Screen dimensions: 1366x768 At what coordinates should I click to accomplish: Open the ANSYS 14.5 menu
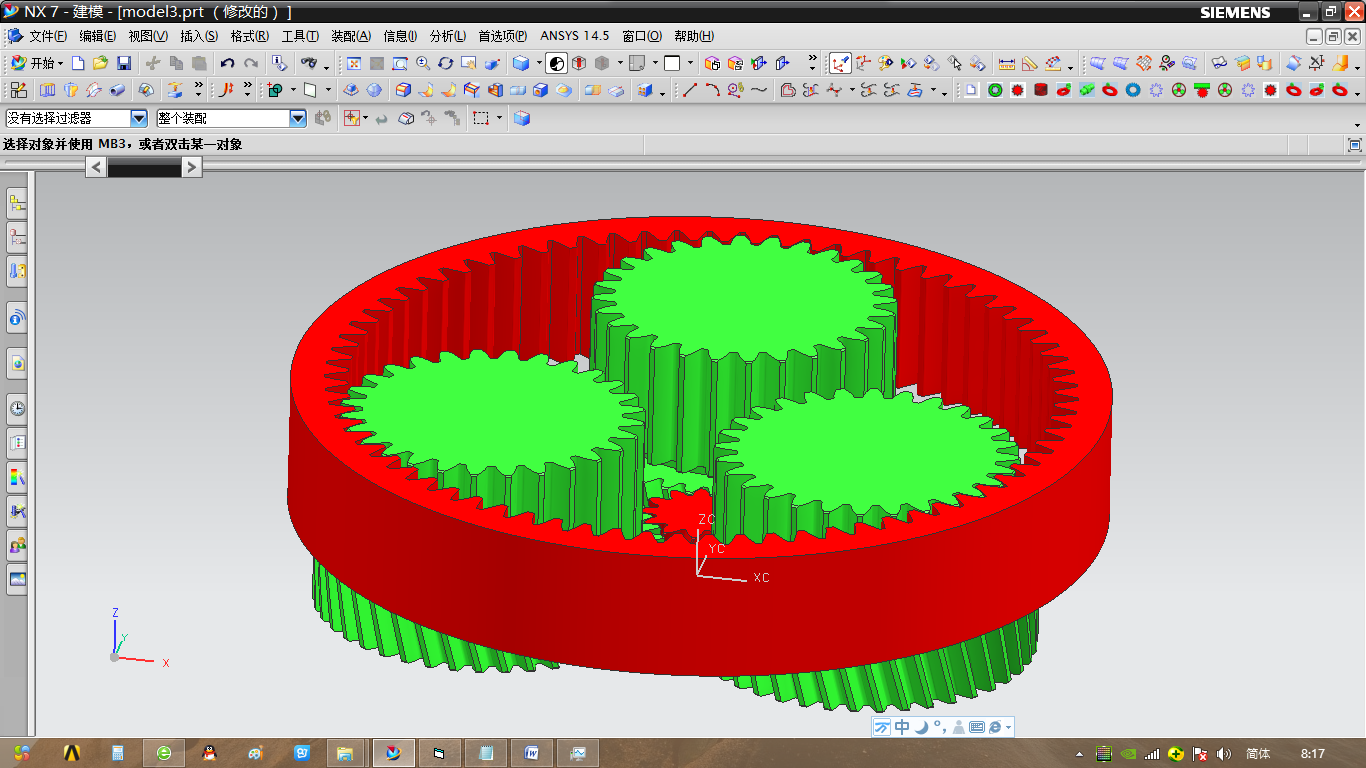pyautogui.click(x=574, y=36)
